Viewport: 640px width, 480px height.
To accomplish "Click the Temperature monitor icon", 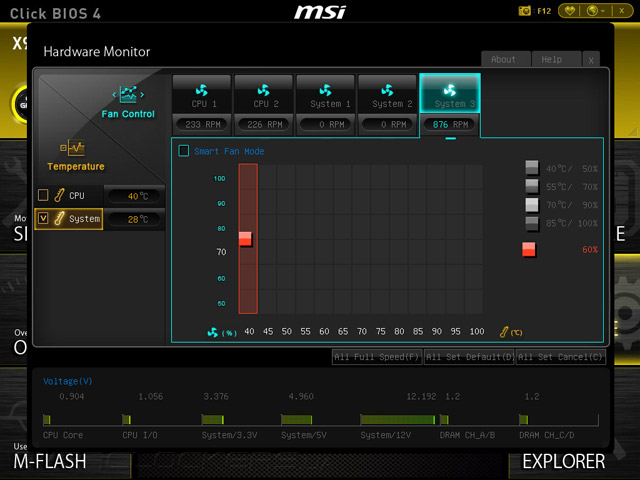I will 73,148.
